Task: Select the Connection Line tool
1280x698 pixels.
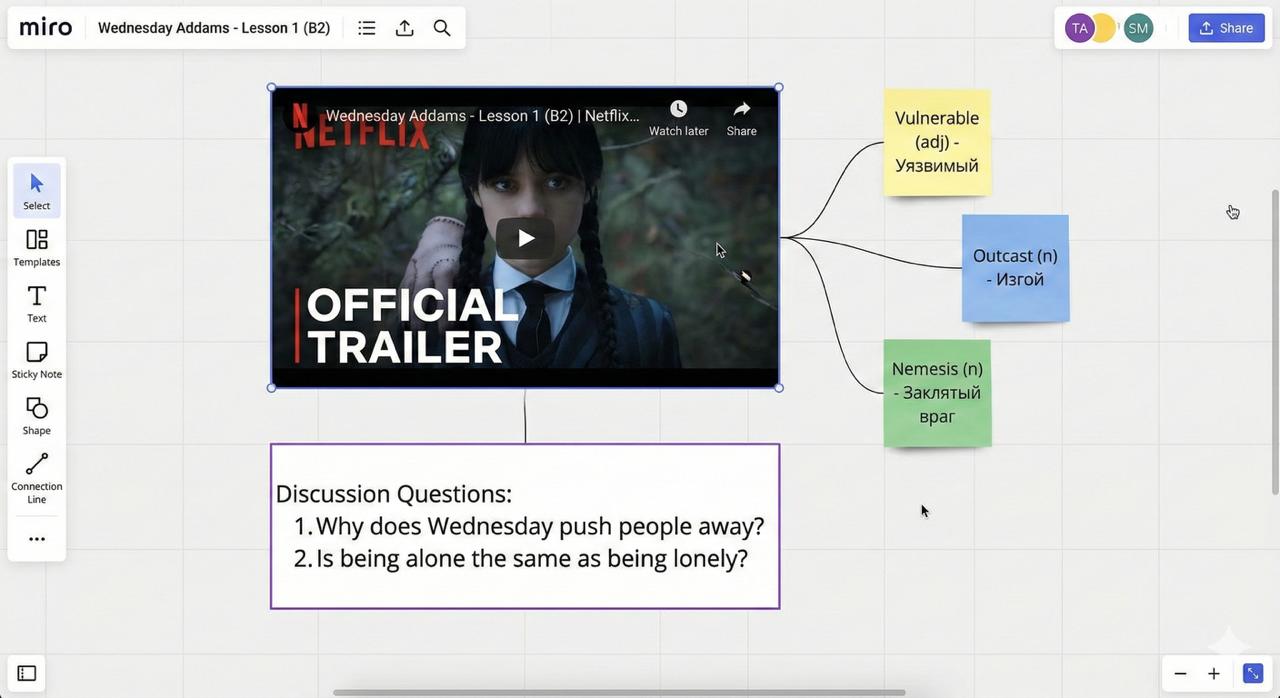Action: click(x=37, y=476)
